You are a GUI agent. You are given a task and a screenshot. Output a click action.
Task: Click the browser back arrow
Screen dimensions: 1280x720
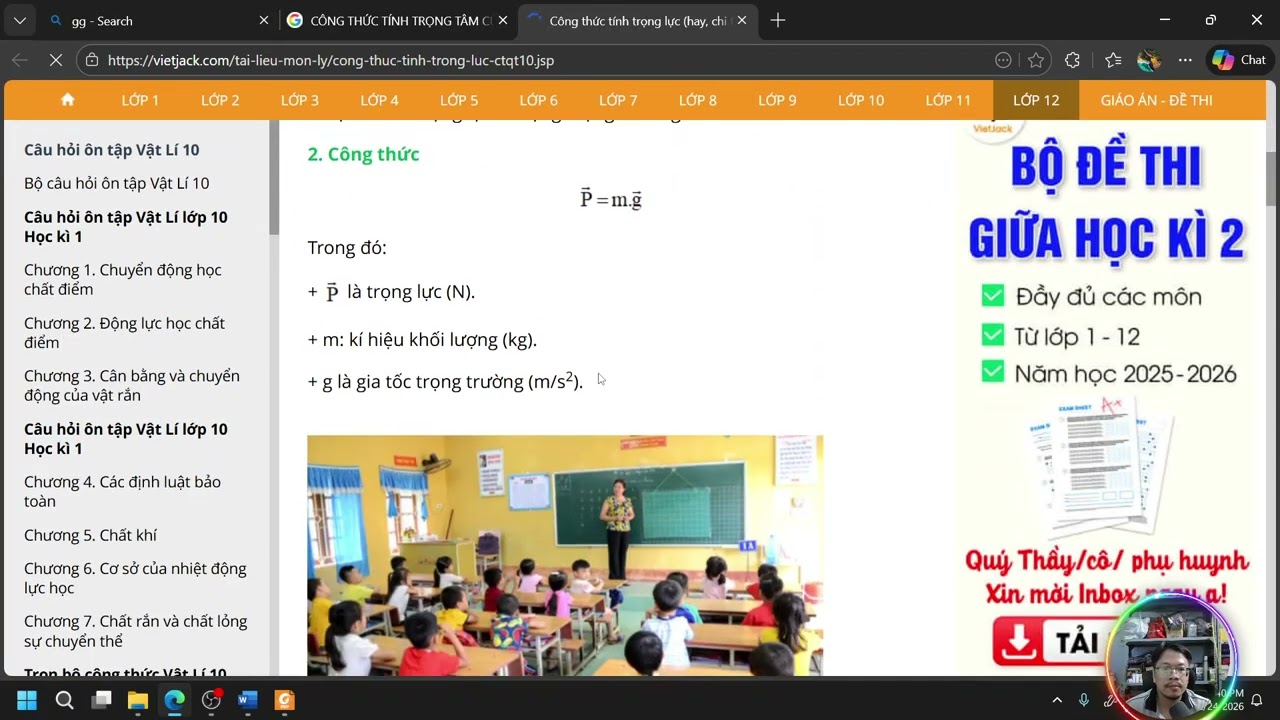pos(20,60)
